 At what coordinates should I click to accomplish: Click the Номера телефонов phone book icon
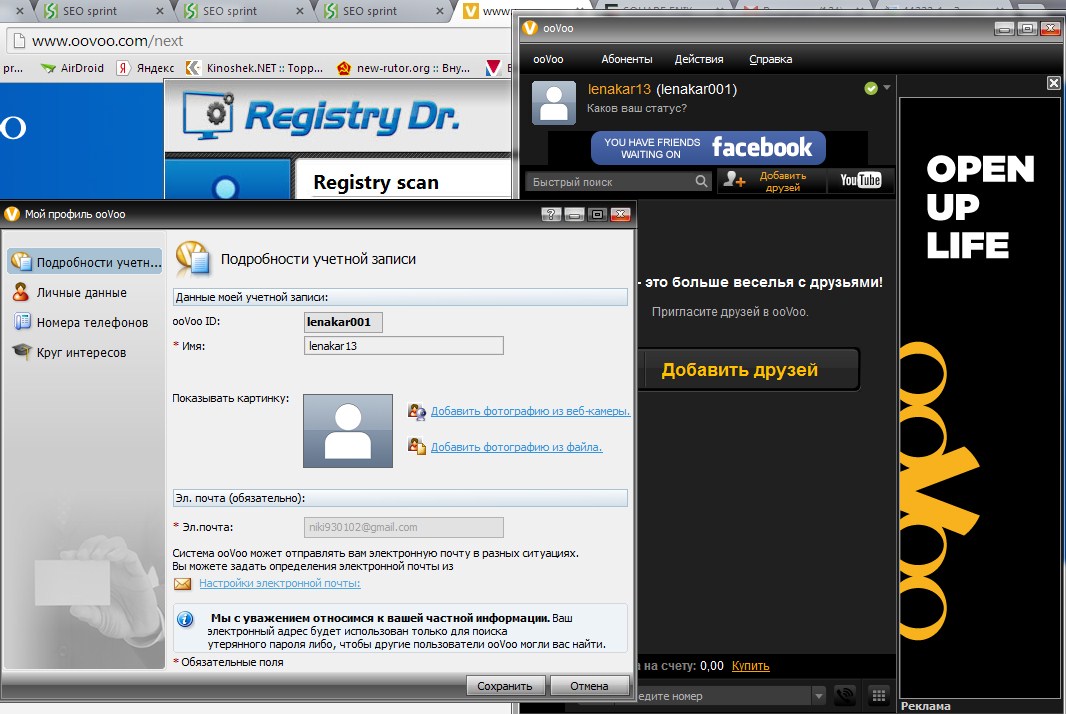click(x=22, y=322)
